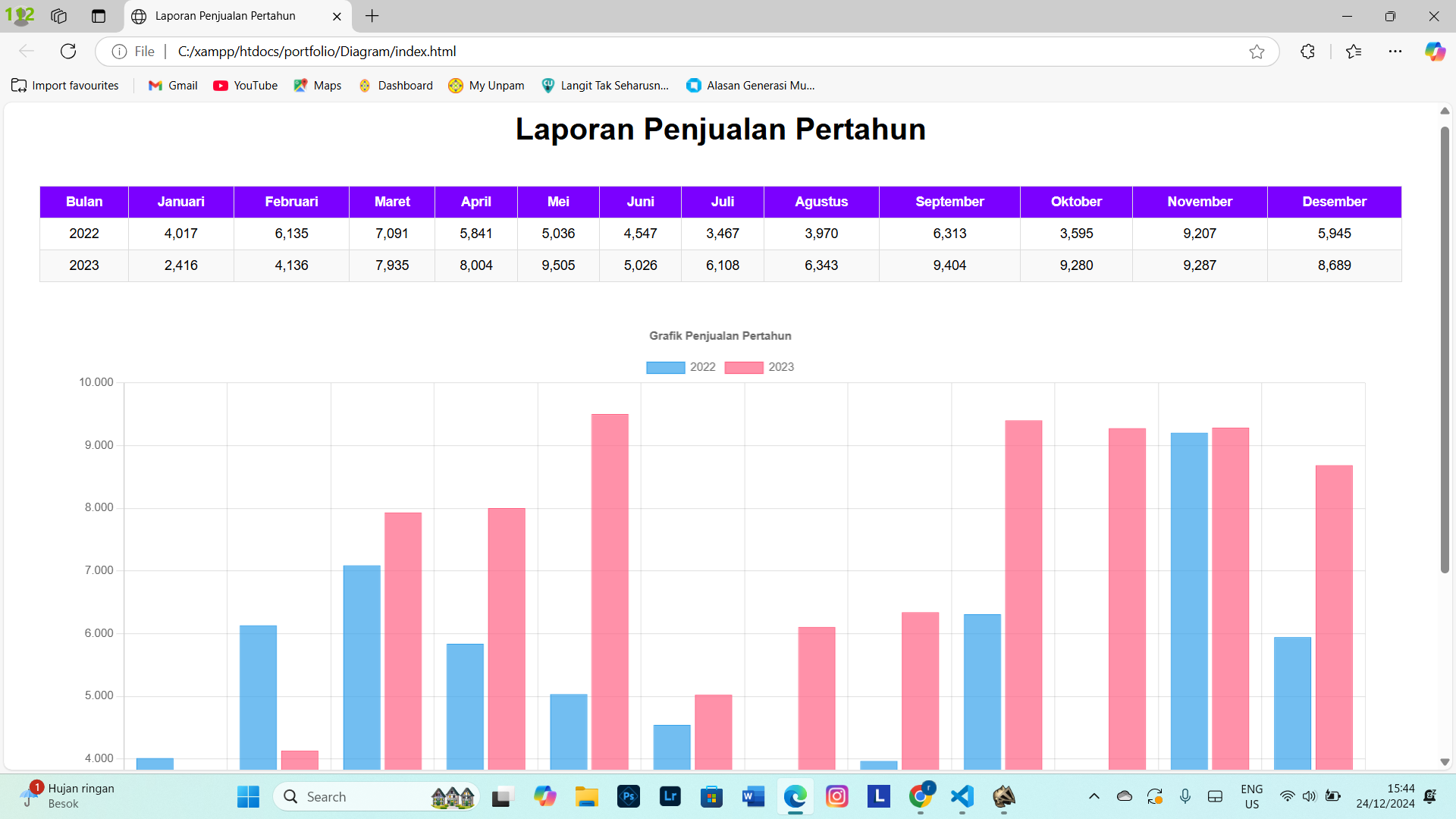
Task: Open Settings and more ellipsis menu
Action: pos(1395,52)
